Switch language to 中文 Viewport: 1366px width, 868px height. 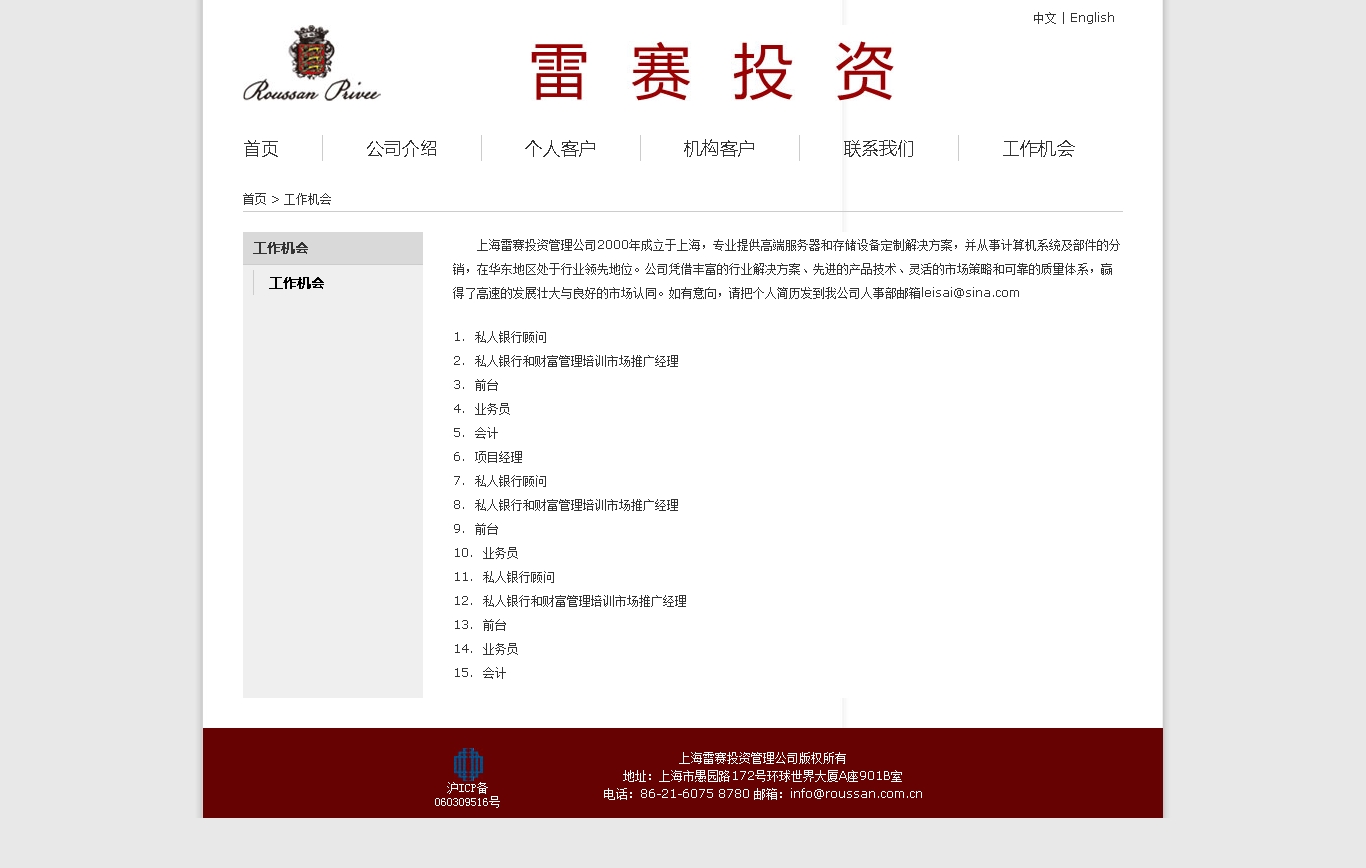[1044, 18]
